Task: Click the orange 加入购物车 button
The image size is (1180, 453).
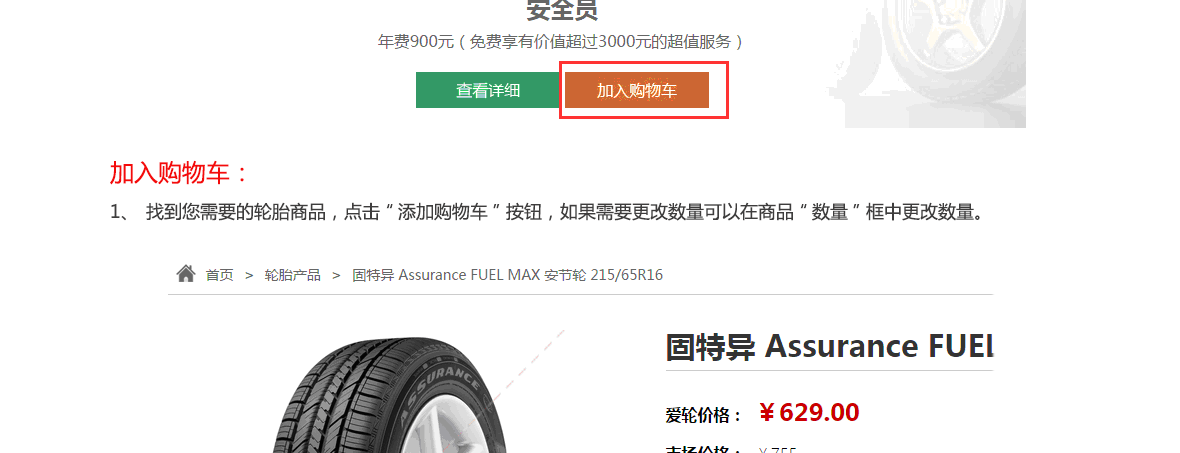Action: pos(637,90)
